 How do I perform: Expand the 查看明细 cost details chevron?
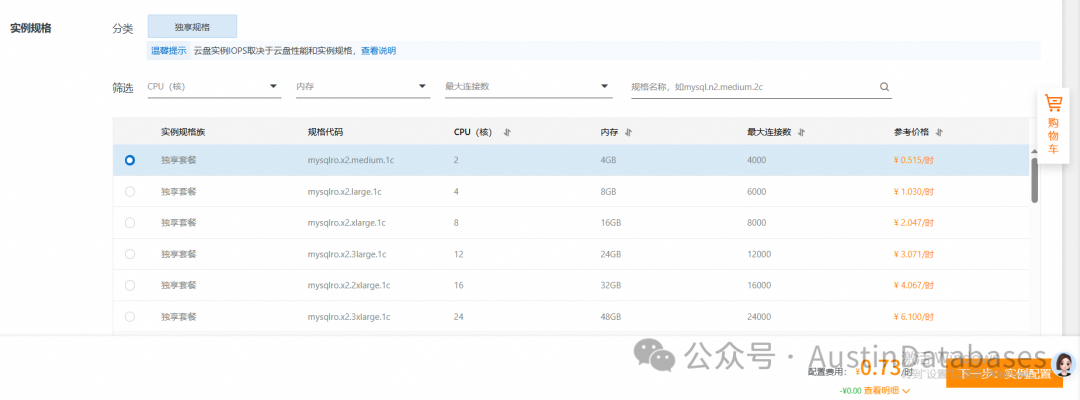[x=906, y=391]
